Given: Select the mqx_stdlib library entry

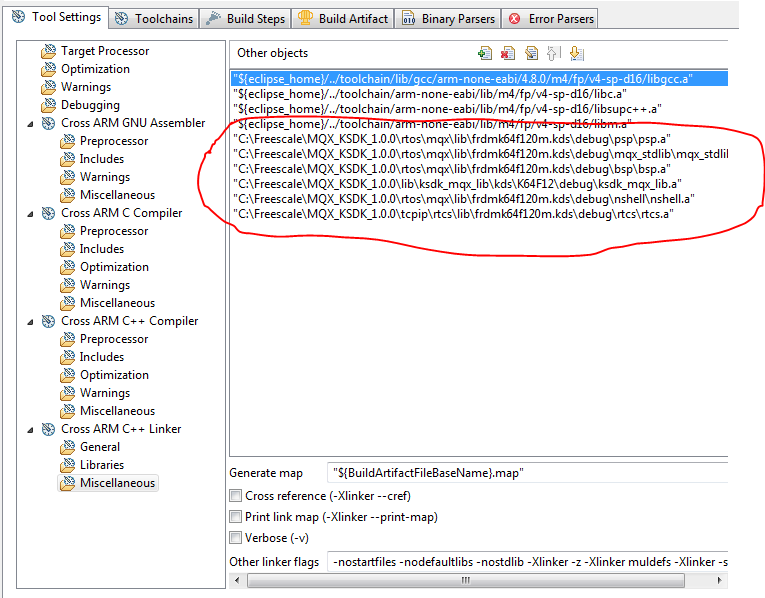Looking at the screenshot, I should pos(480,155).
